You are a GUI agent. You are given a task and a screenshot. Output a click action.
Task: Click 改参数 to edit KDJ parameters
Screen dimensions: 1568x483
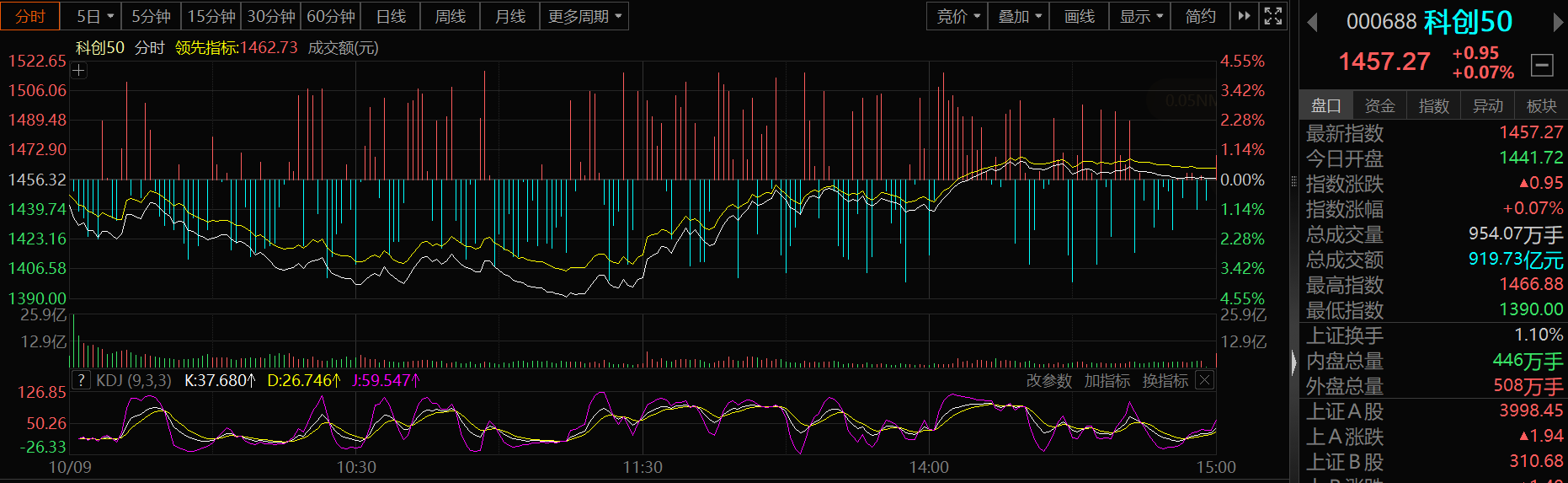[x=1049, y=381]
